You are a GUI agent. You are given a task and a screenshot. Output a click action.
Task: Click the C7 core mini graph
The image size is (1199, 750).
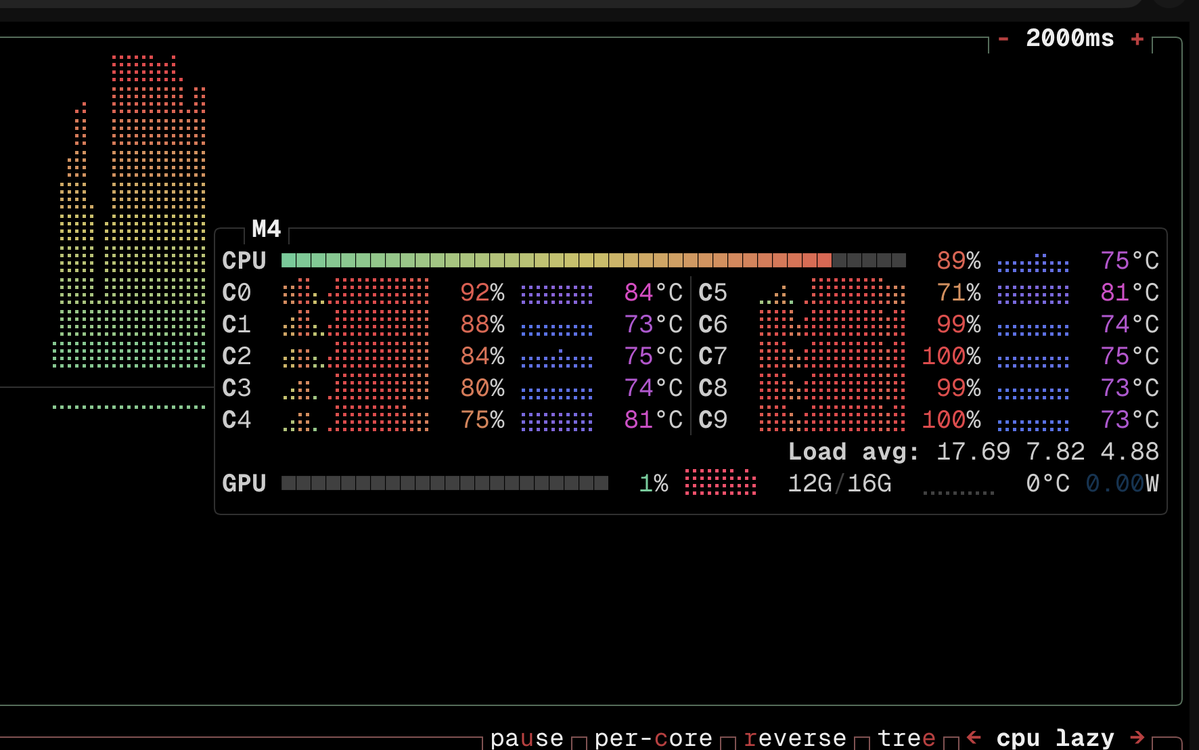point(832,356)
